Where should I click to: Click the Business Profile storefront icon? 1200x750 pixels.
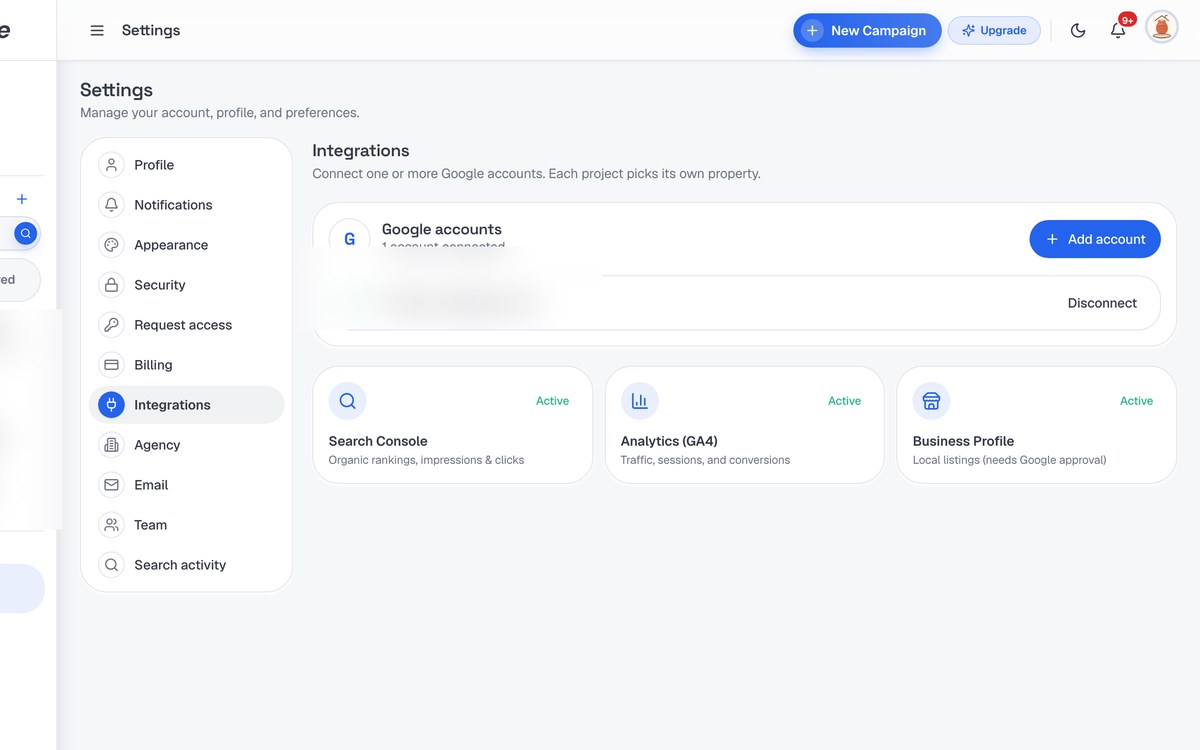(x=931, y=401)
